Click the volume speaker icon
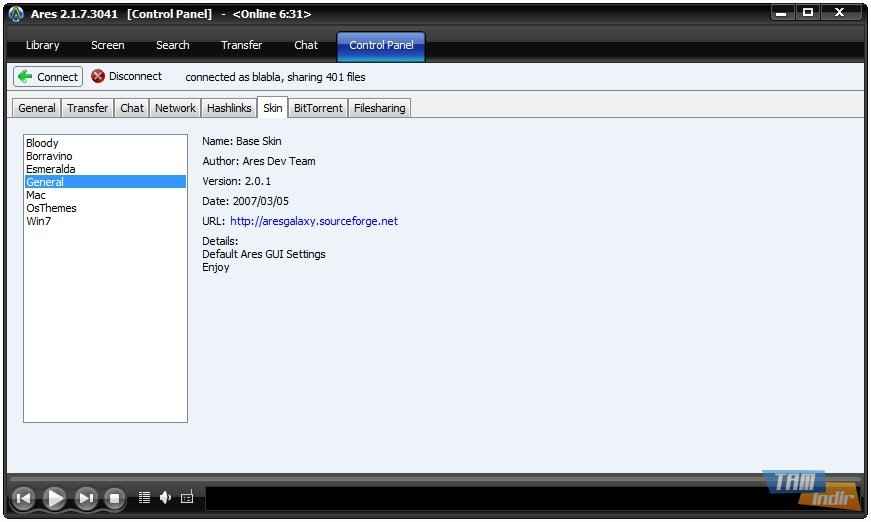Image resolution: width=871 pixels, height=522 pixels. [x=165, y=497]
